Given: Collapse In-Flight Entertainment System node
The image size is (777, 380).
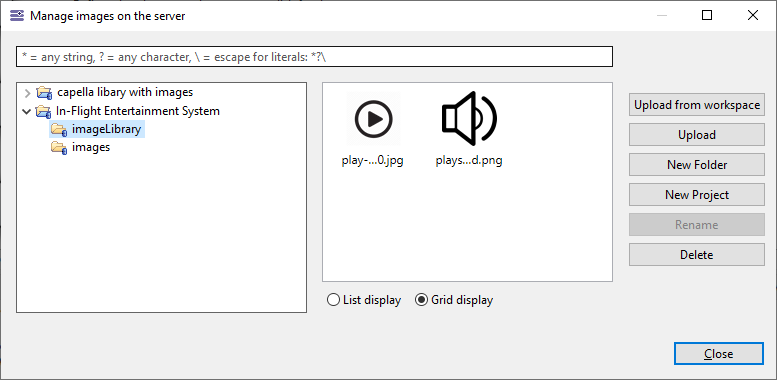Looking at the screenshot, I should (x=27, y=111).
